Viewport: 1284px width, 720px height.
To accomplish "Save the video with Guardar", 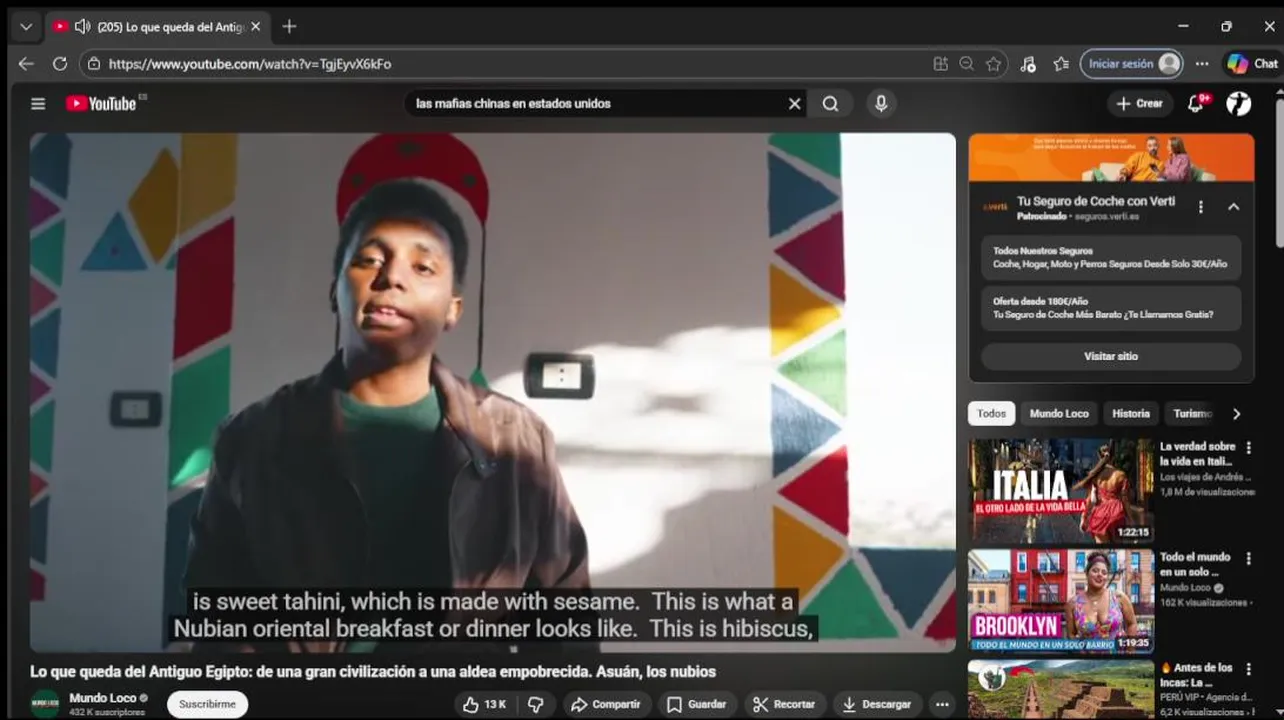I will click(x=697, y=704).
